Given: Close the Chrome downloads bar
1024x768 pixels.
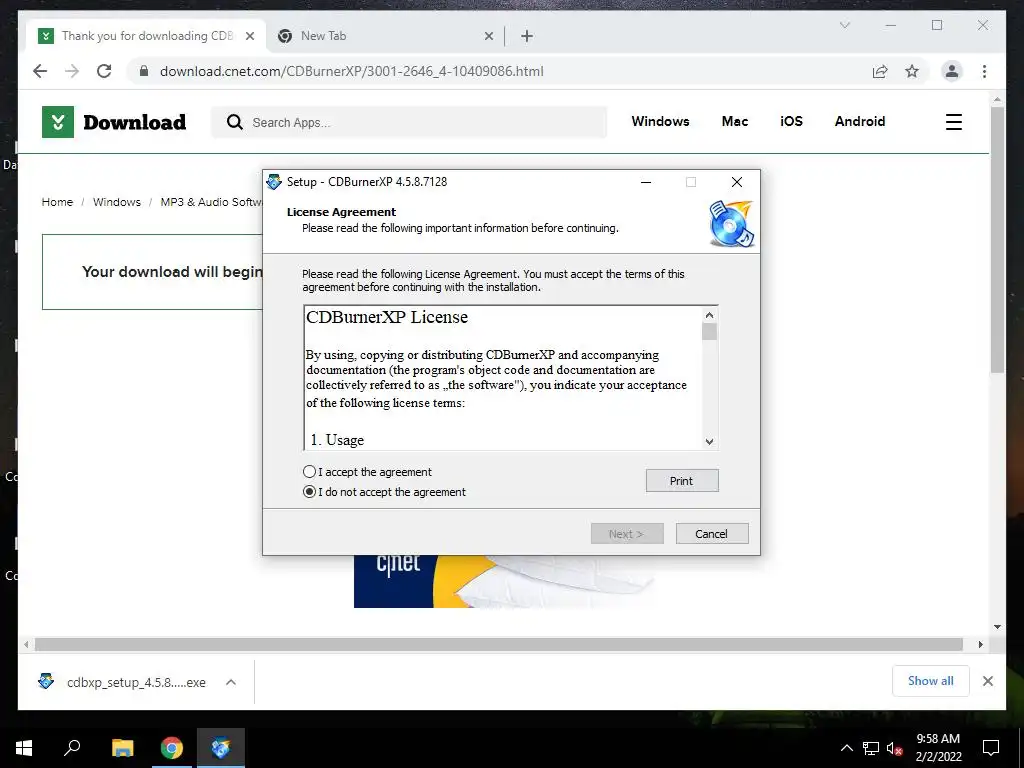Looking at the screenshot, I should tap(987, 681).
